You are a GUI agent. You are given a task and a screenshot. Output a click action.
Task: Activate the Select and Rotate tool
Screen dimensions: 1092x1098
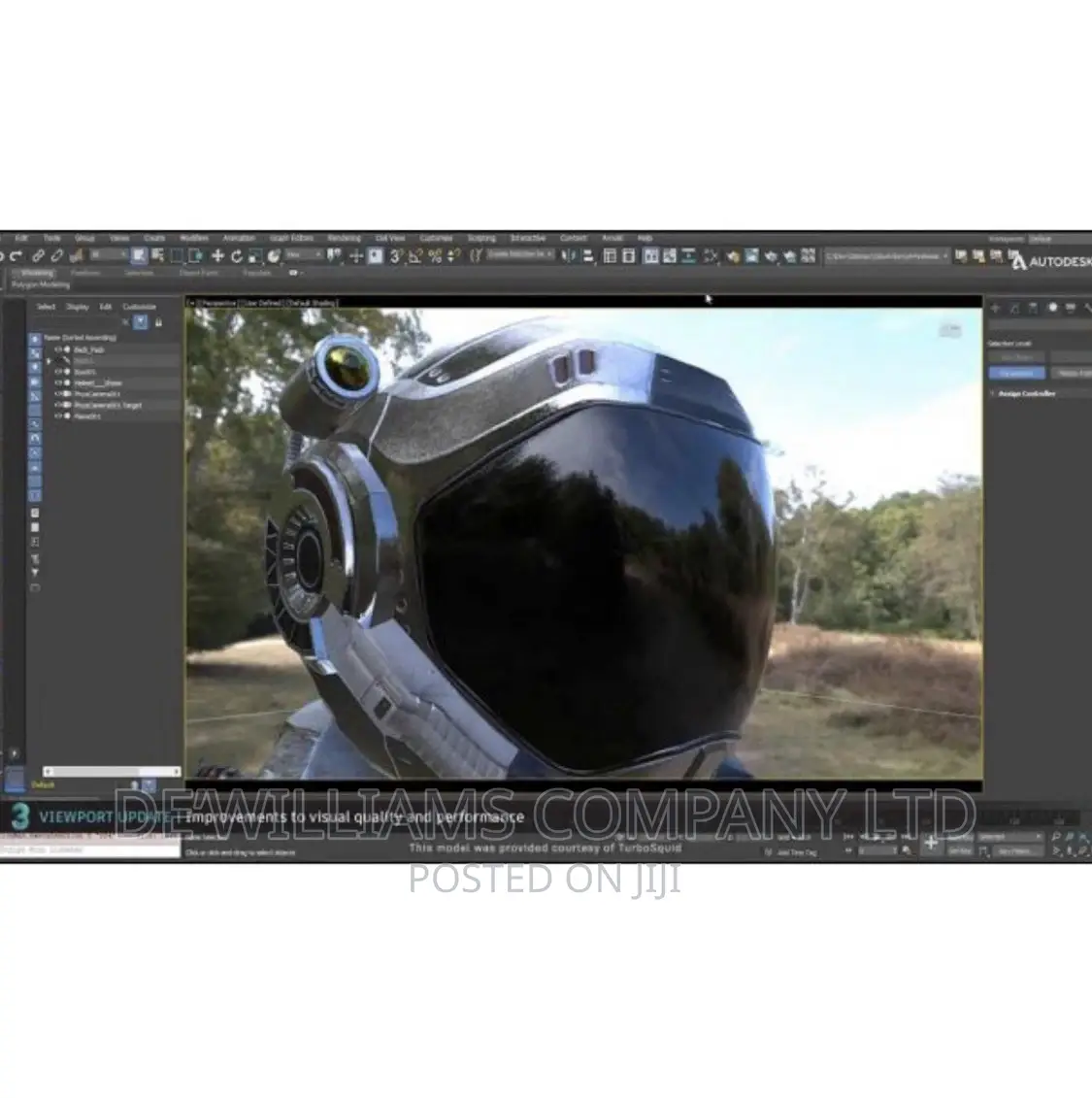(x=237, y=256)
